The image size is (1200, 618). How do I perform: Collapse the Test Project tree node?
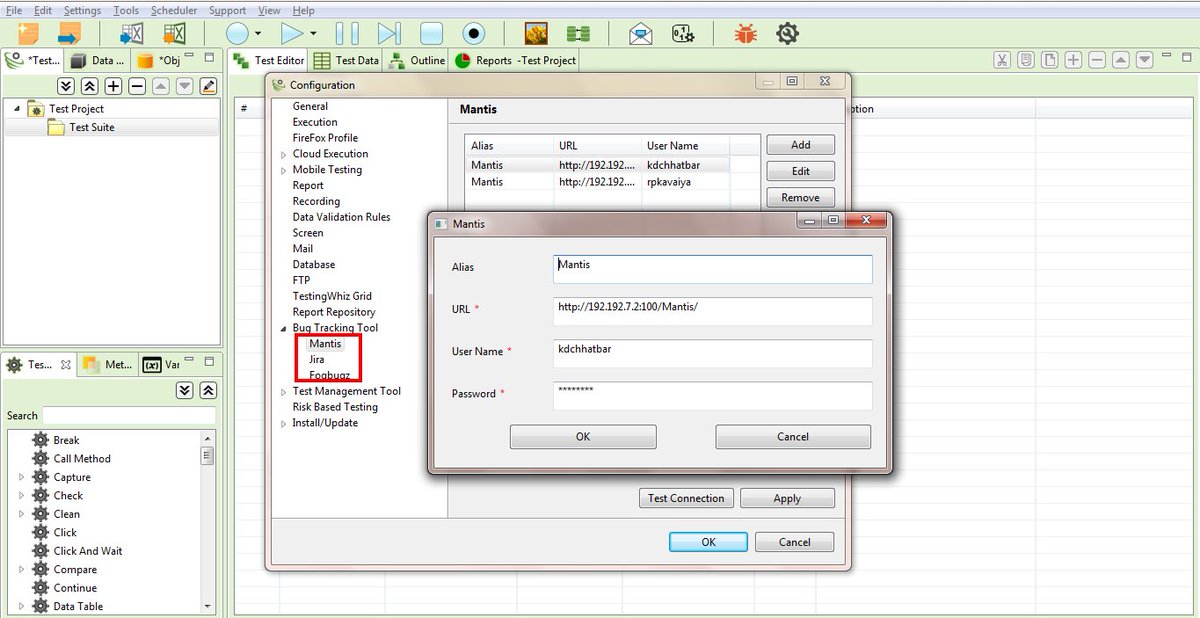coord(17,109)
